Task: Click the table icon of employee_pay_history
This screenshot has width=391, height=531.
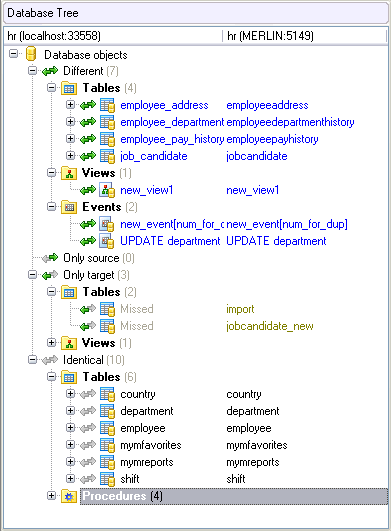Action: [107, 139]
